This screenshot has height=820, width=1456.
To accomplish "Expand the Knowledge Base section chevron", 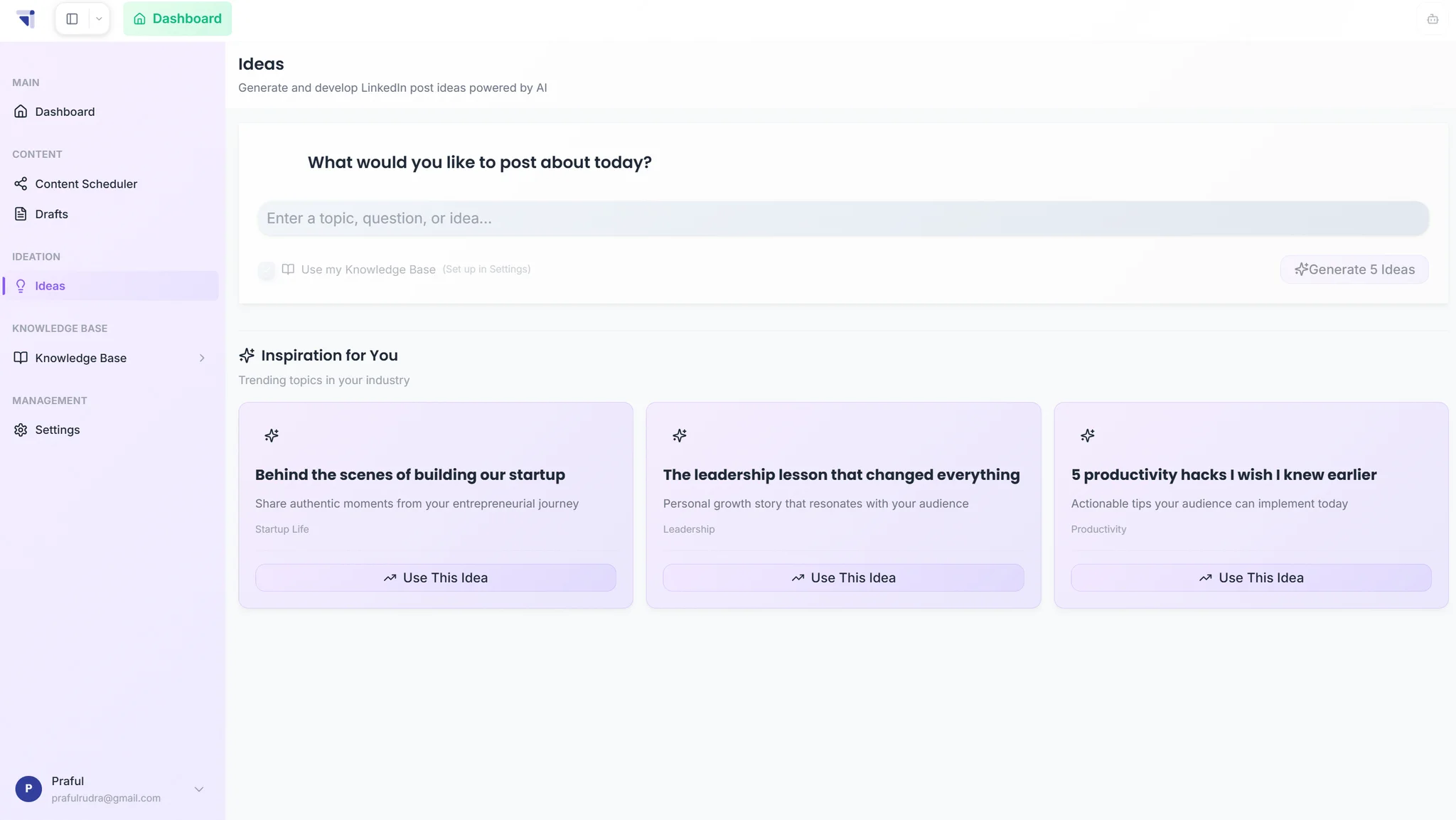I will coord(202,358).
